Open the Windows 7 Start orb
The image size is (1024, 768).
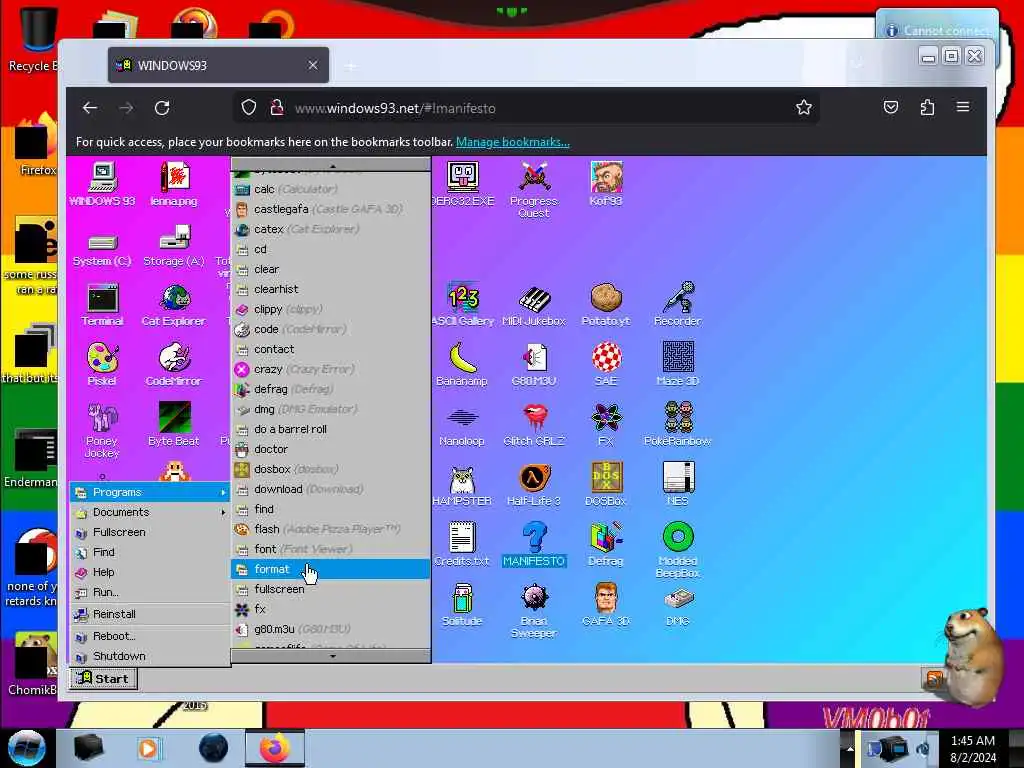[27, 748]
